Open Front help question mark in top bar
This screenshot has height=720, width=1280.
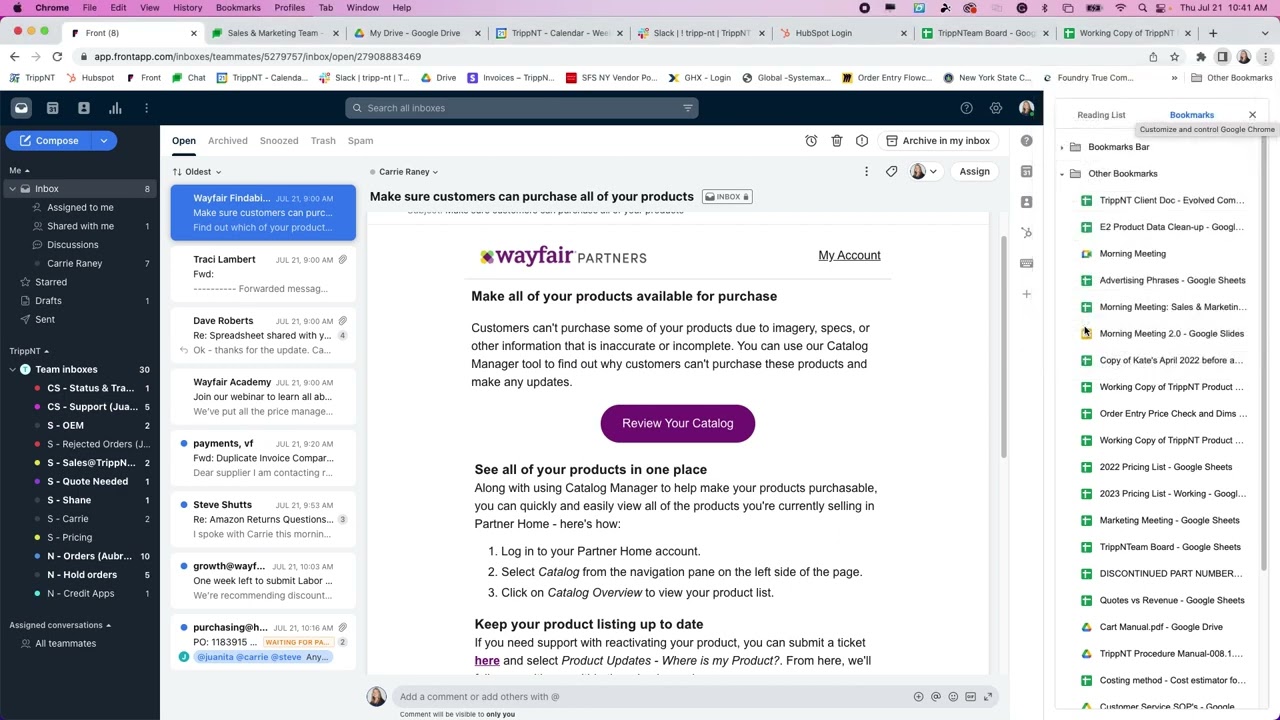[x=966, y=108]
